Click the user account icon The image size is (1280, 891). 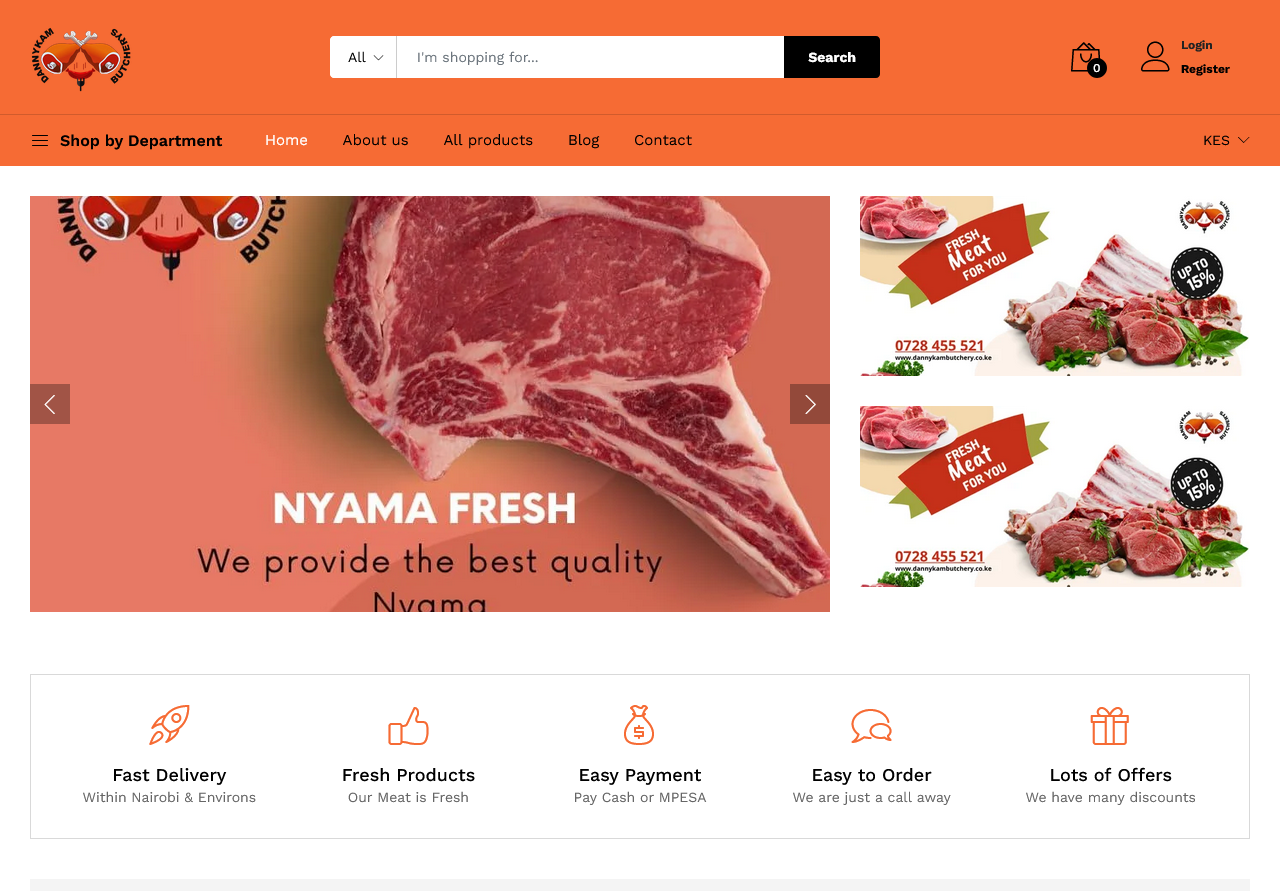click(1155, 57)
